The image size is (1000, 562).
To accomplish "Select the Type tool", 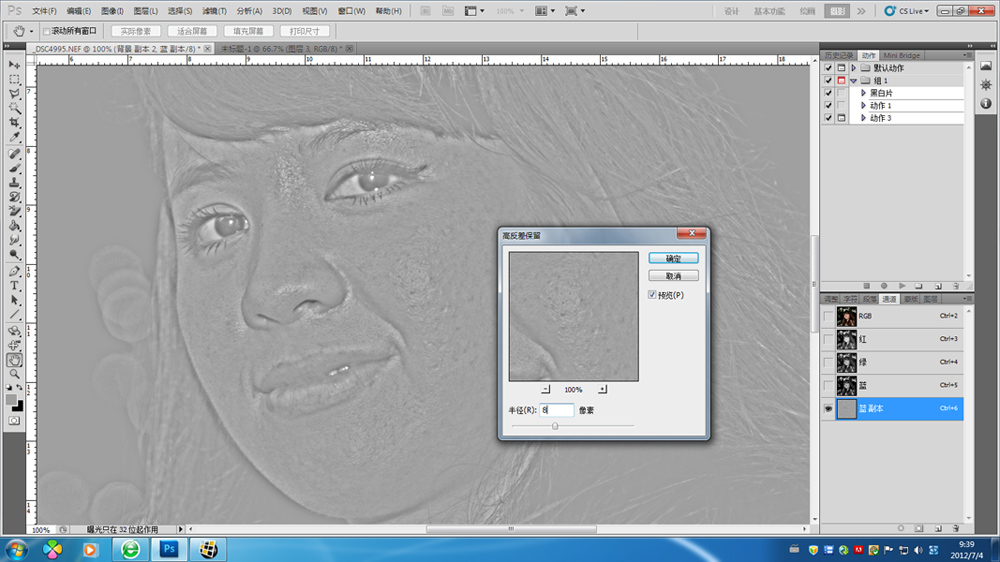I will pyautogui.click(x=15, y=285).
